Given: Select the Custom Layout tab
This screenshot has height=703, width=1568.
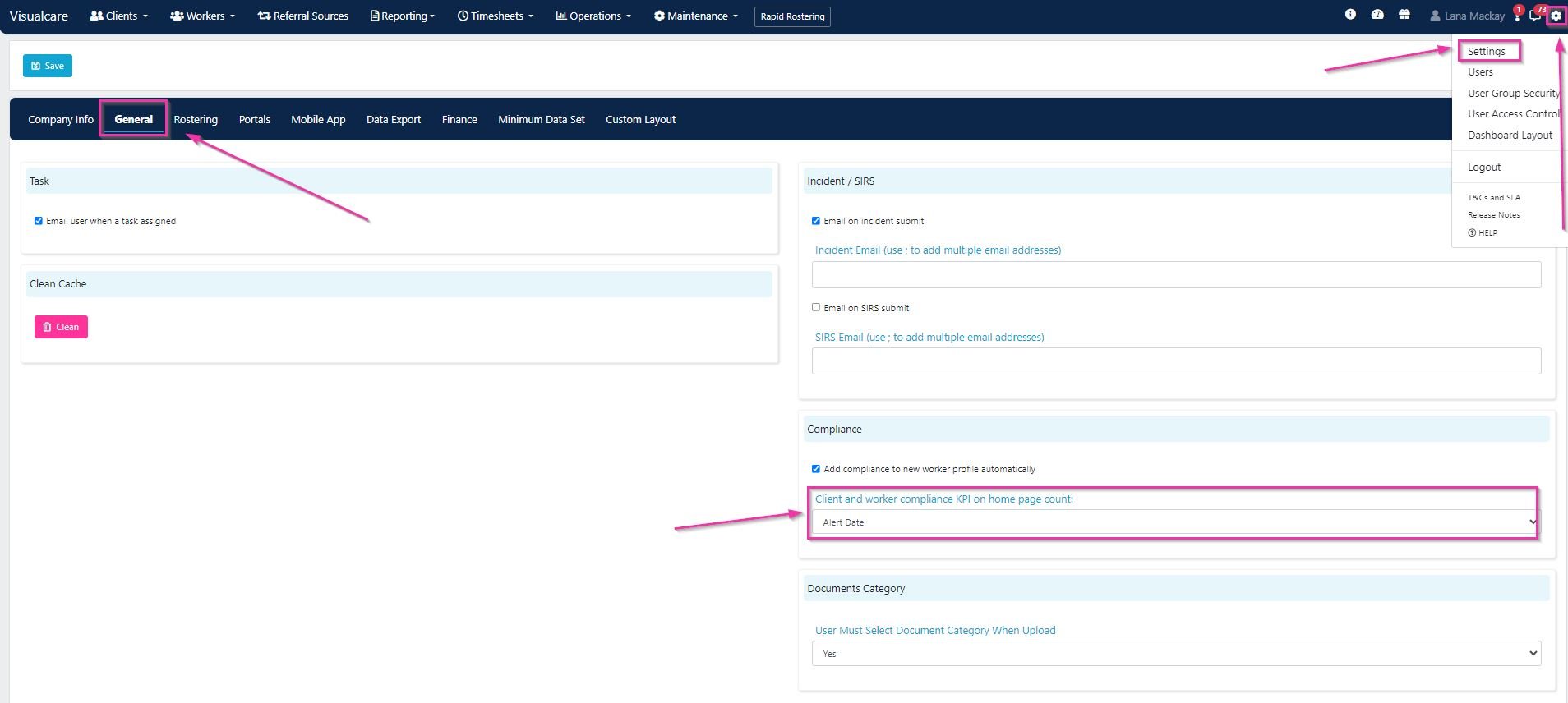Looking at the screenshot, I should coord(641,119).
